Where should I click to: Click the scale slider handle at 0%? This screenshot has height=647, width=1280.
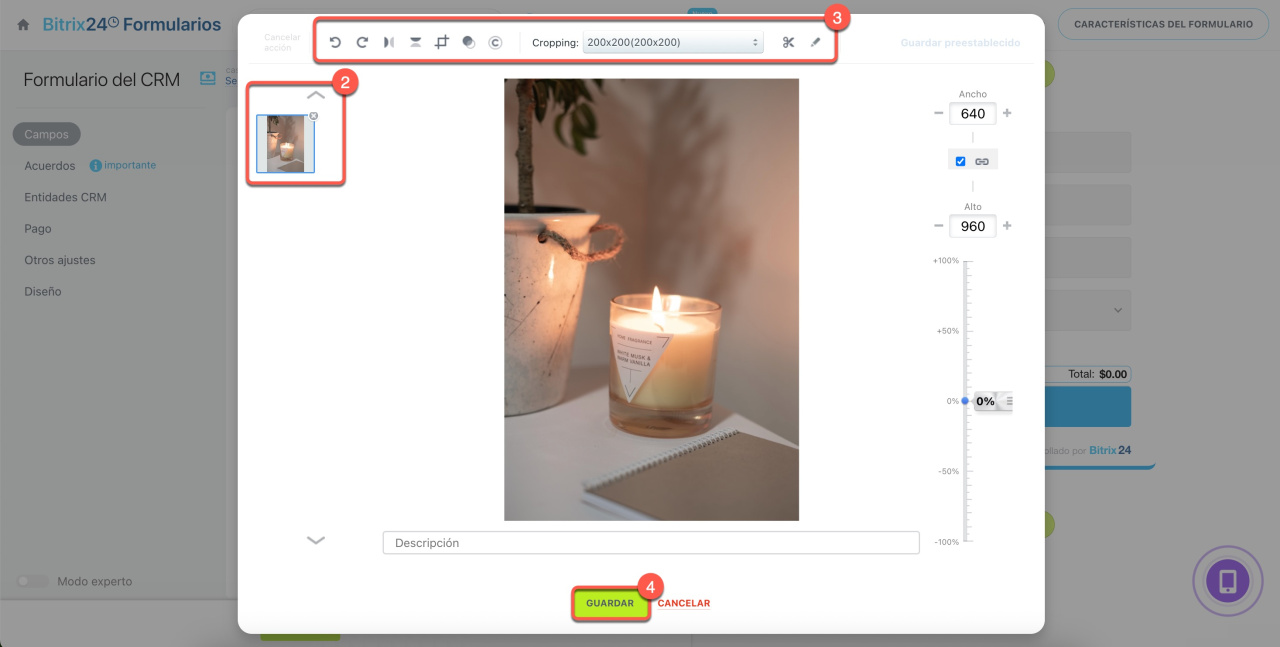pos(965,401)
